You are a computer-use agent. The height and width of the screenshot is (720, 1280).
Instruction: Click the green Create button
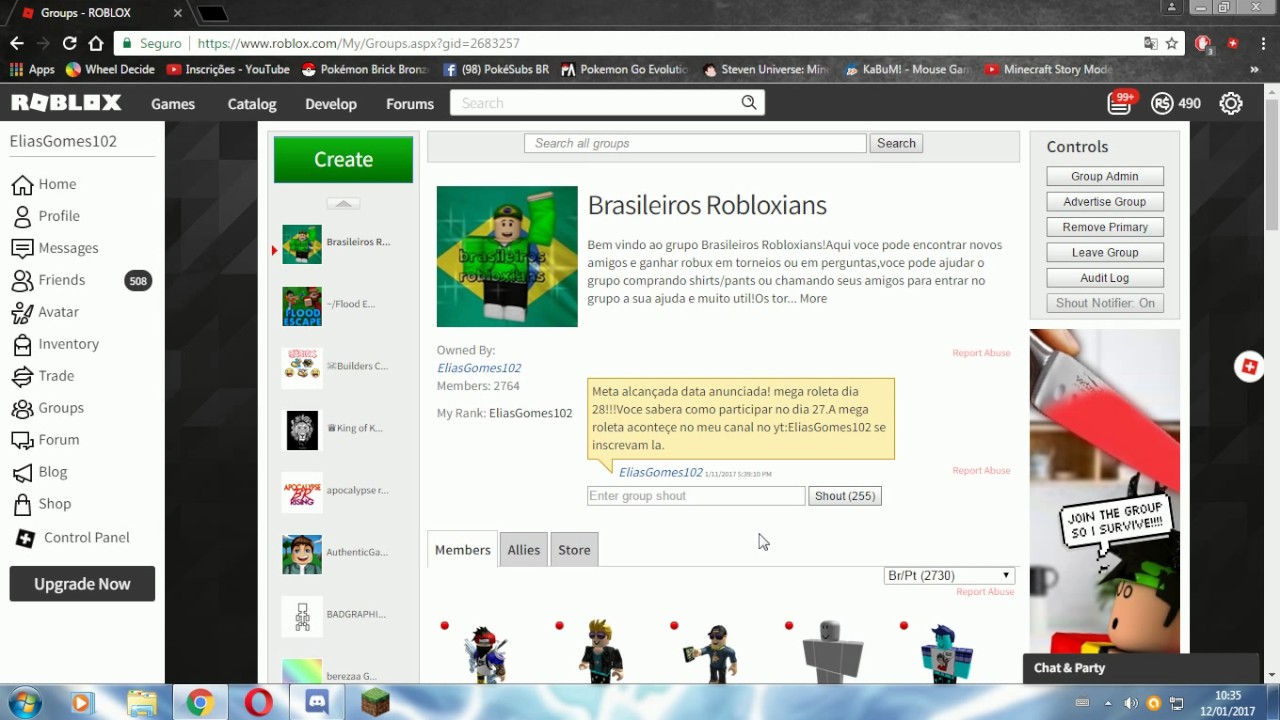[343, 160]
